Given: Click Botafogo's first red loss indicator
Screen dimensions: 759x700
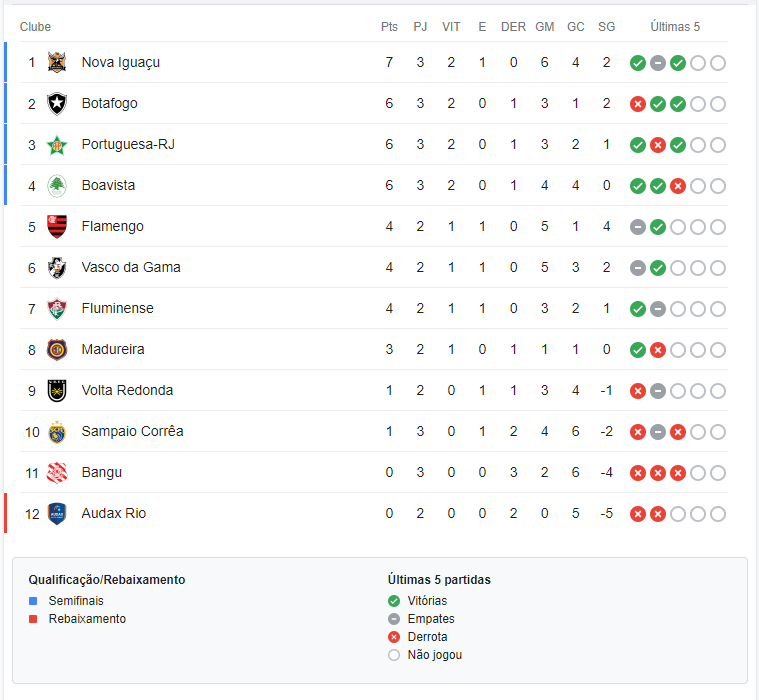Looking at the screenshot, I should coord(638,104).
